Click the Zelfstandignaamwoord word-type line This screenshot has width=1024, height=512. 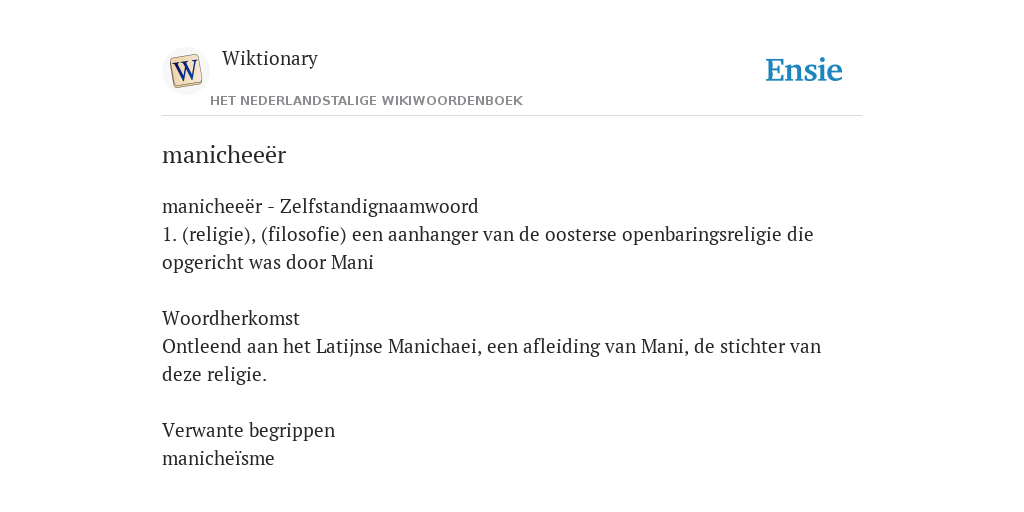[320, 206]
